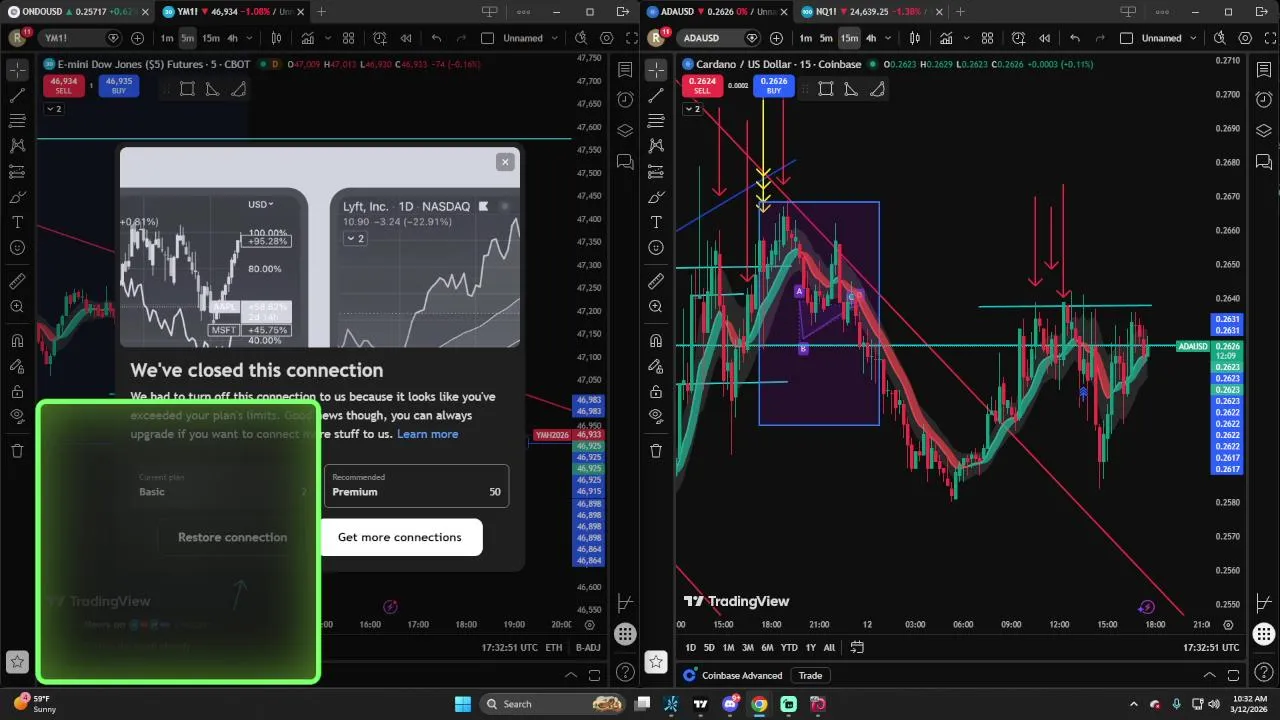This screenshot has width=1280, height=720.
Task: Select 5D range in ADAUSD window
Action: click(x=709, y=647)
